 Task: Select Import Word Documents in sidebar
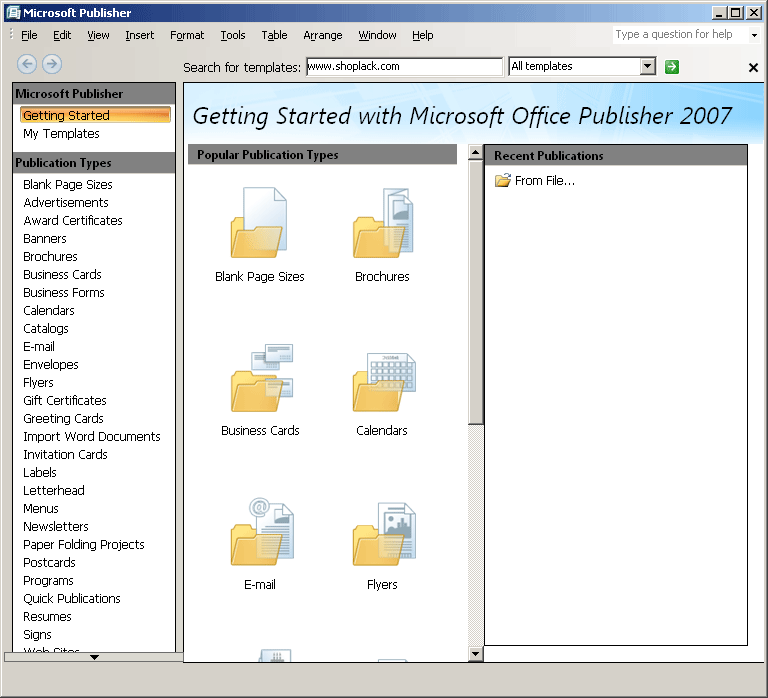click(92, 436)
